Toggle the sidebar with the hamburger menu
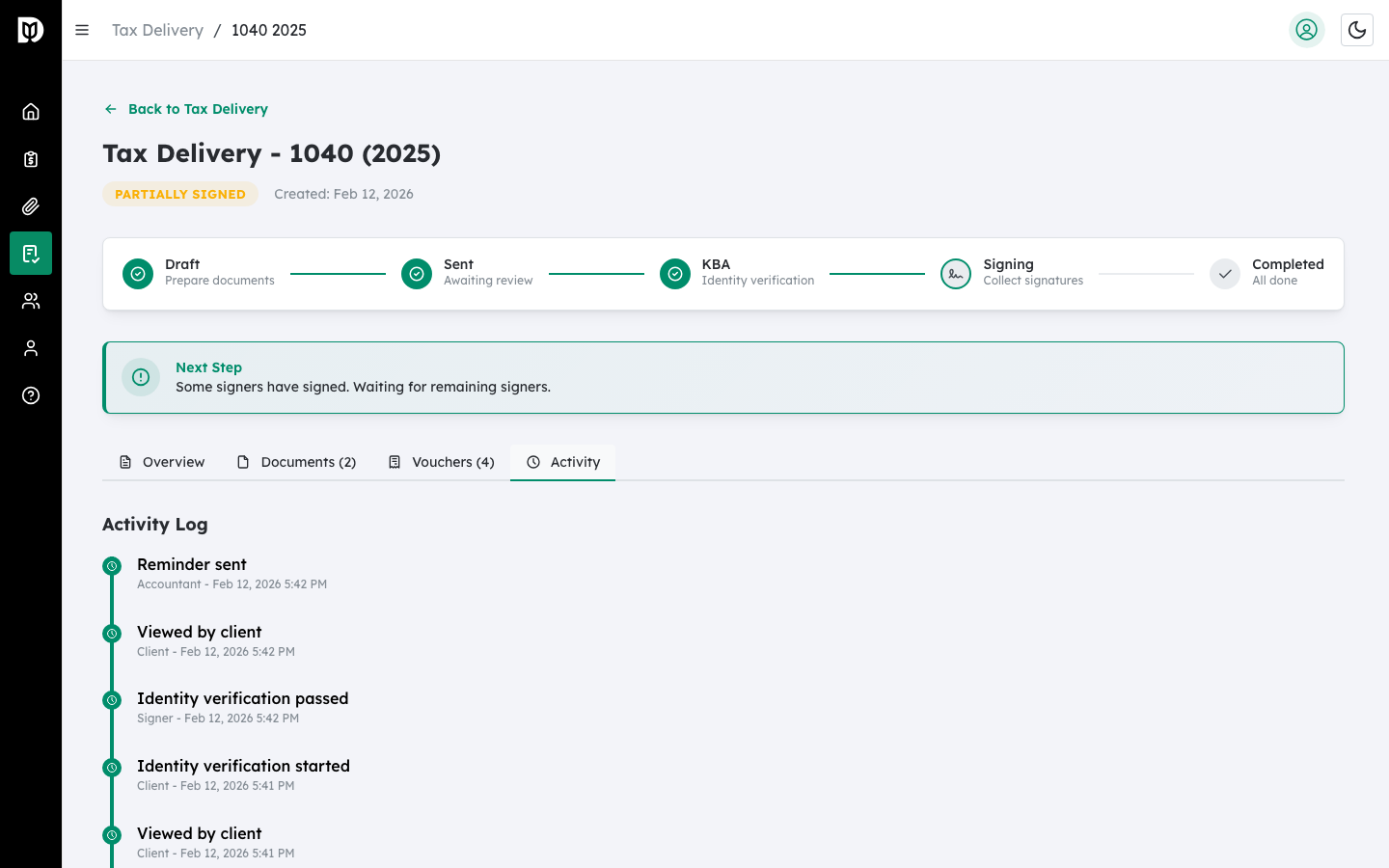Screen dimensions: 1389x868 point(82,30)
